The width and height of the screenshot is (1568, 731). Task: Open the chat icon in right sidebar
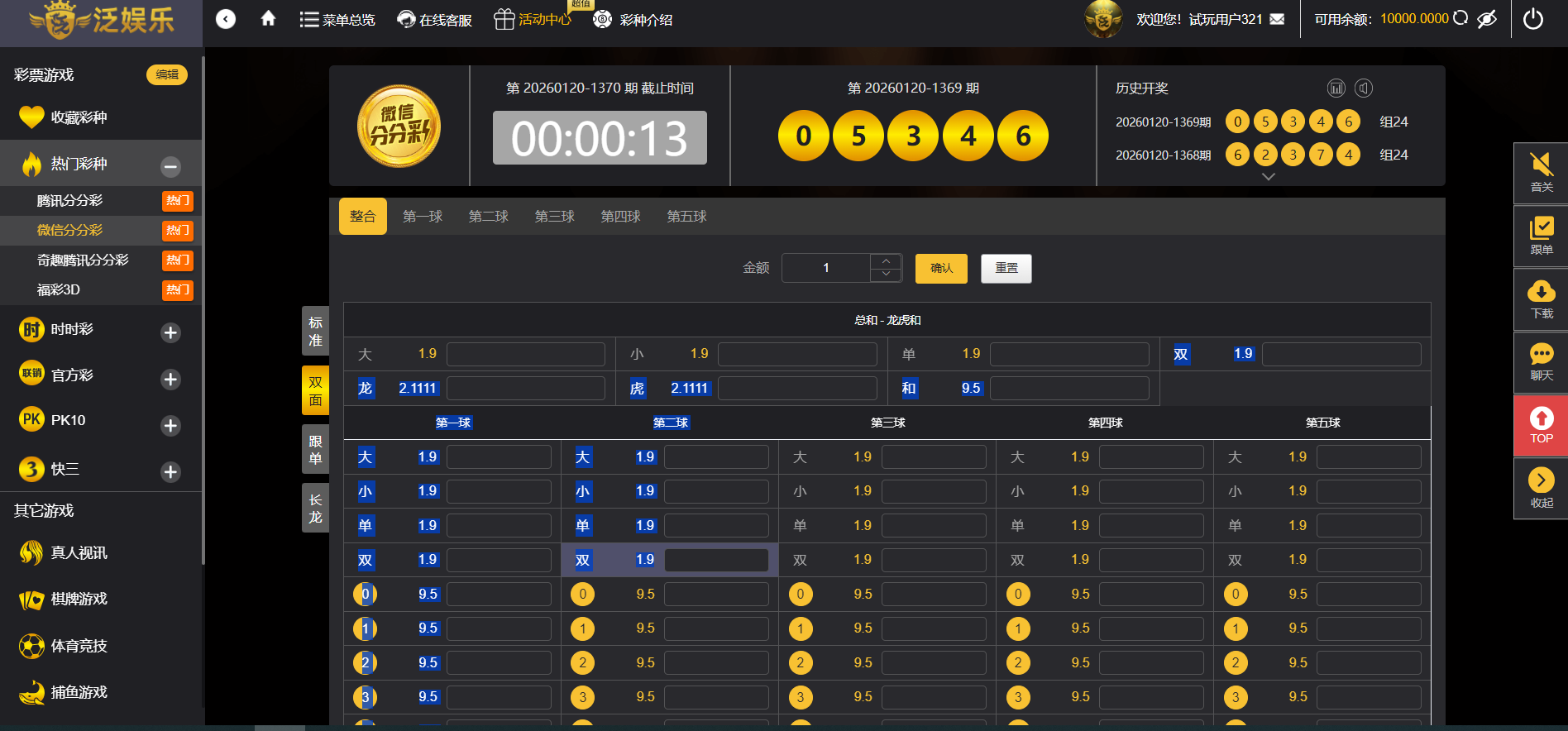coord(1541,361)
